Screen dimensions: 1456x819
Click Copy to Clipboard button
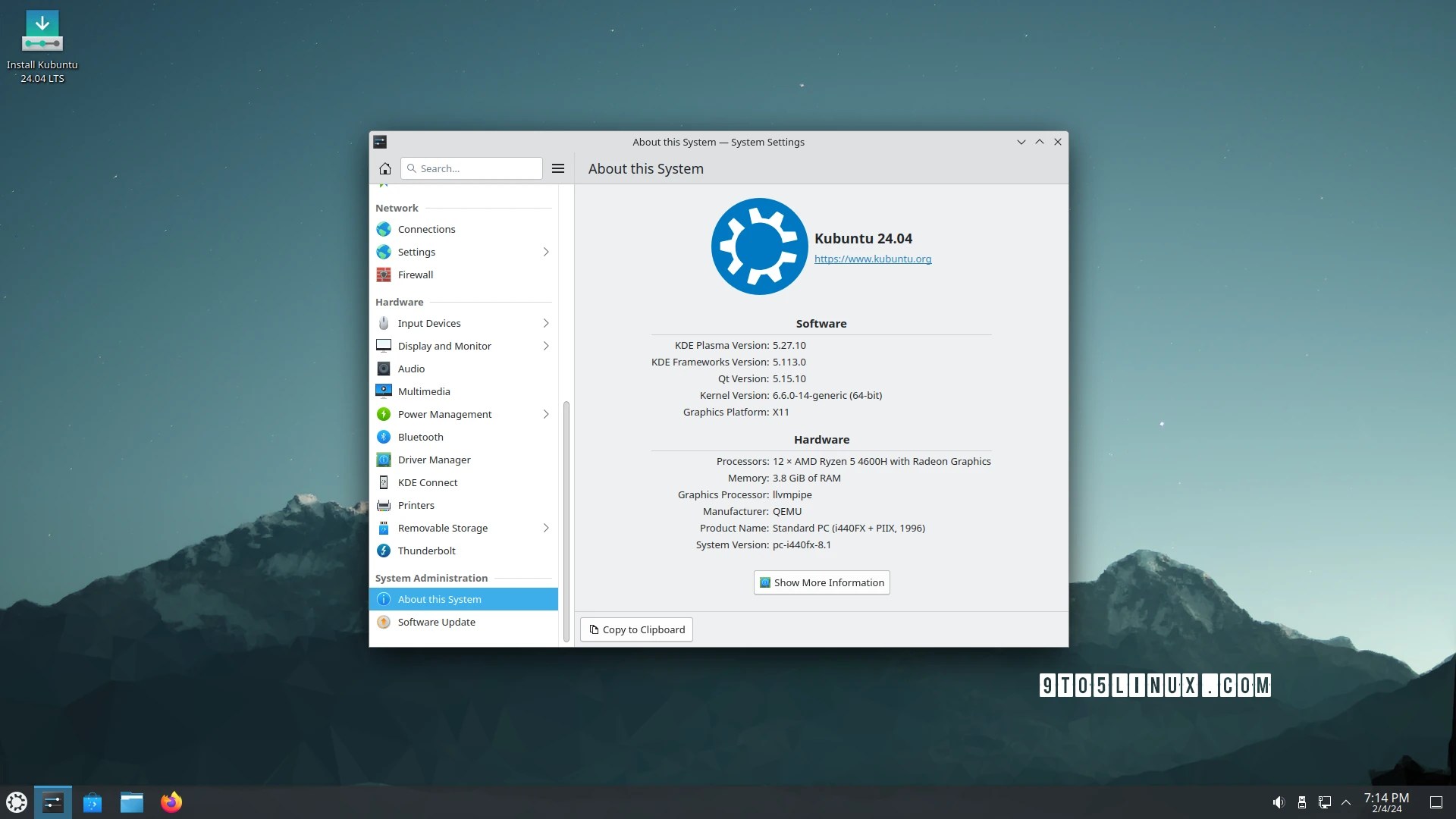636,629
